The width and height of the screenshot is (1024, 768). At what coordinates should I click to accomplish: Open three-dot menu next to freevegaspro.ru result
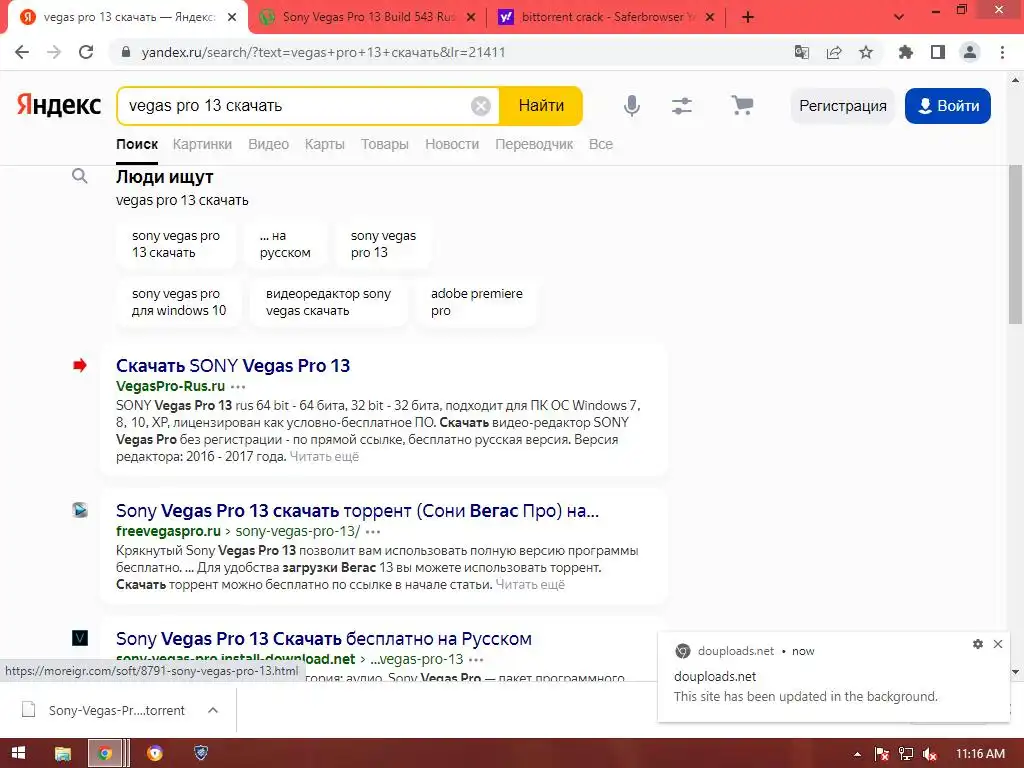373,532
